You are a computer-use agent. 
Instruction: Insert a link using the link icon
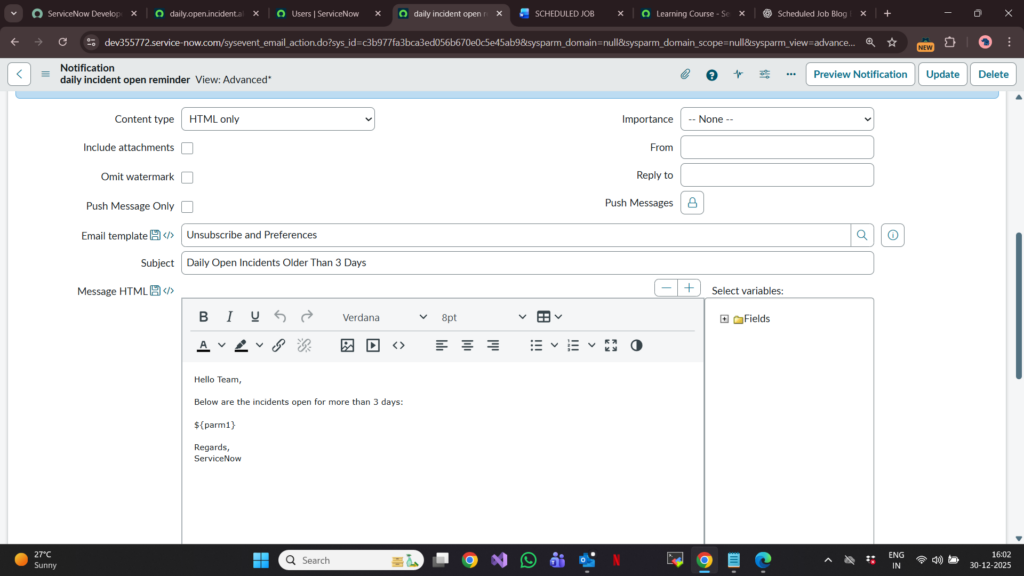[x=279, y=345]
